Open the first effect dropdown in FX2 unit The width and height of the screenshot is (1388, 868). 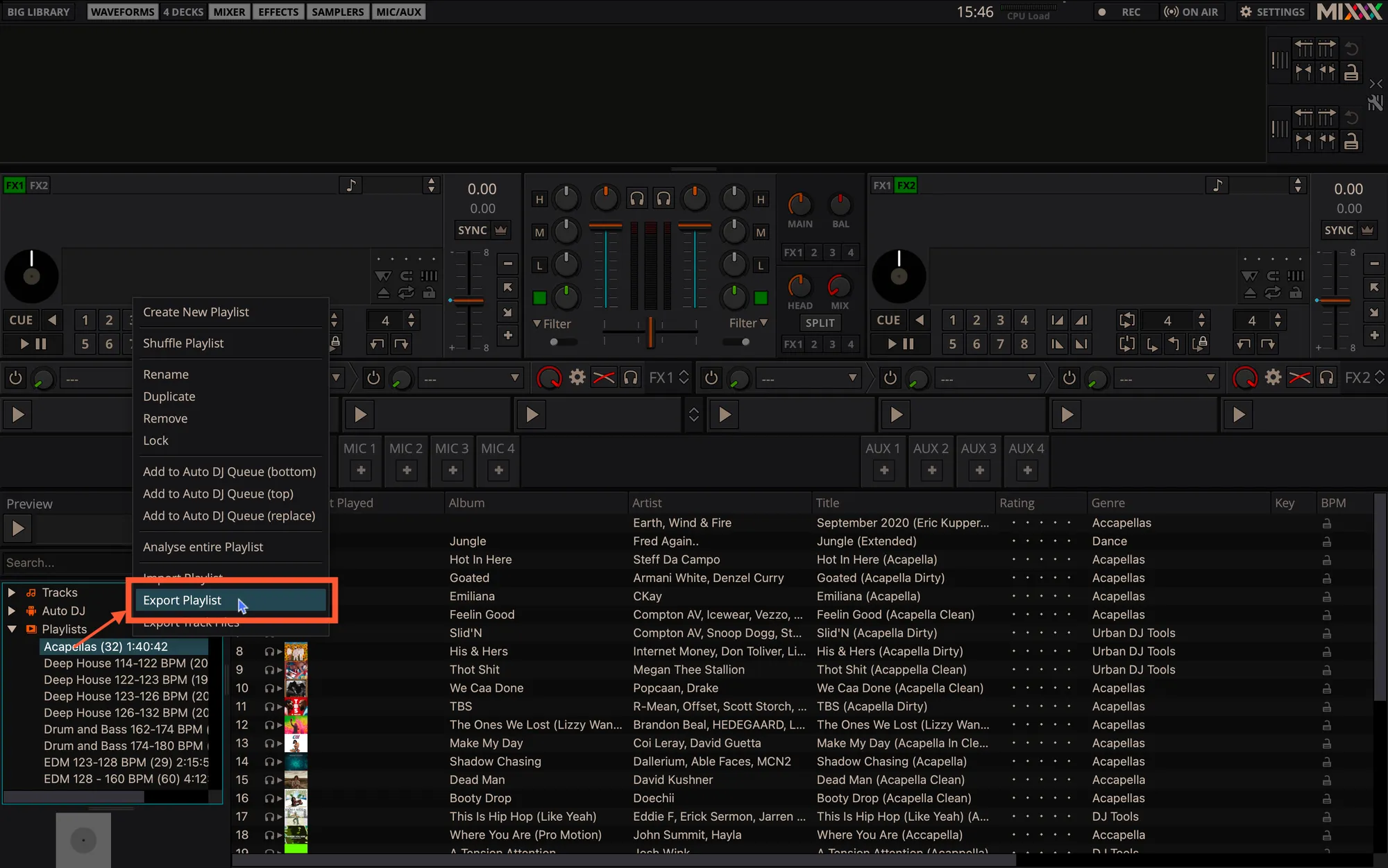(x=809, y=378)
